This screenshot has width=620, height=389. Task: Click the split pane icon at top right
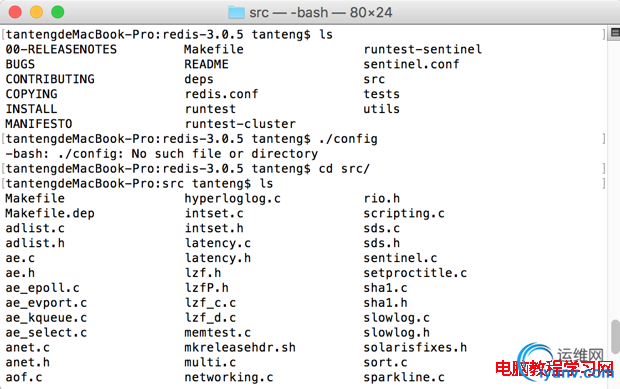[615, 32]
